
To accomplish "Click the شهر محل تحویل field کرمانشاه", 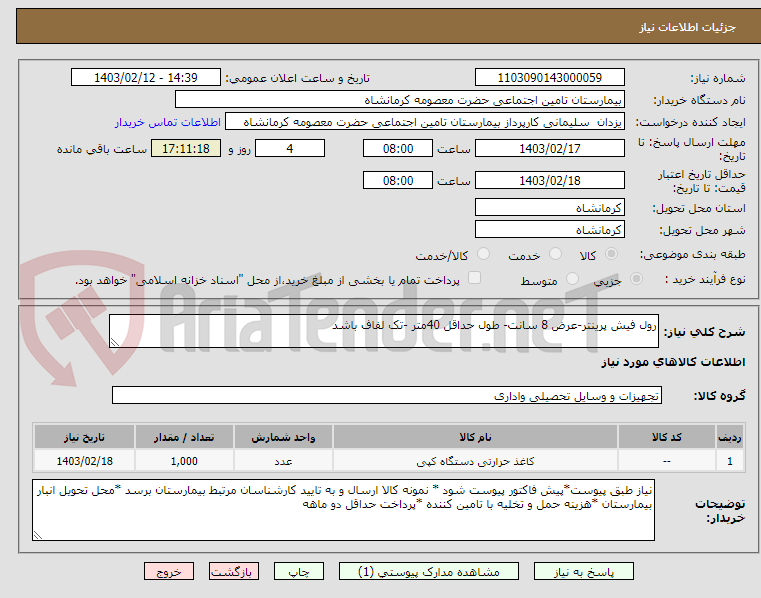I will [x=549, y=230].
